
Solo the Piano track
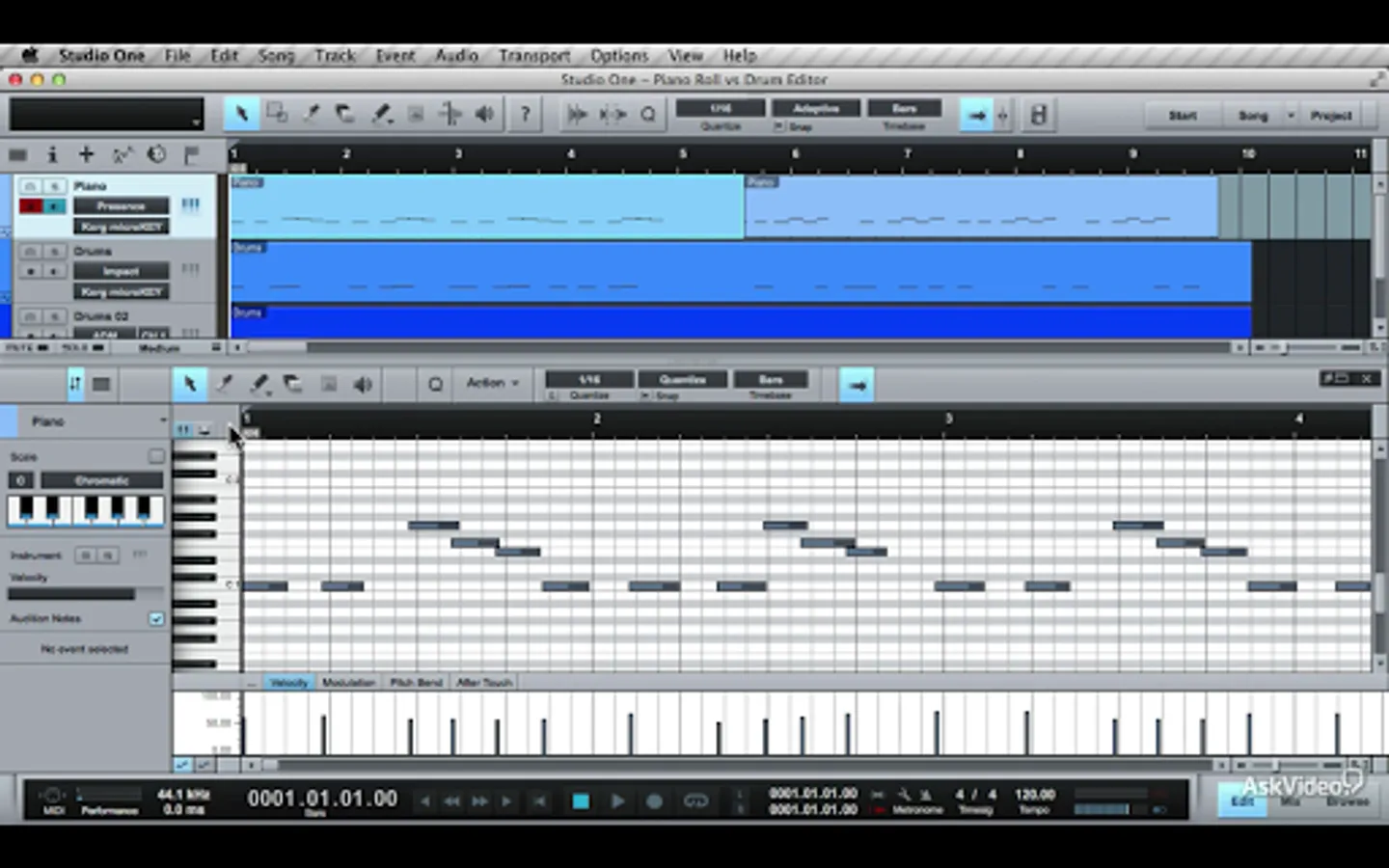point(54,186)
